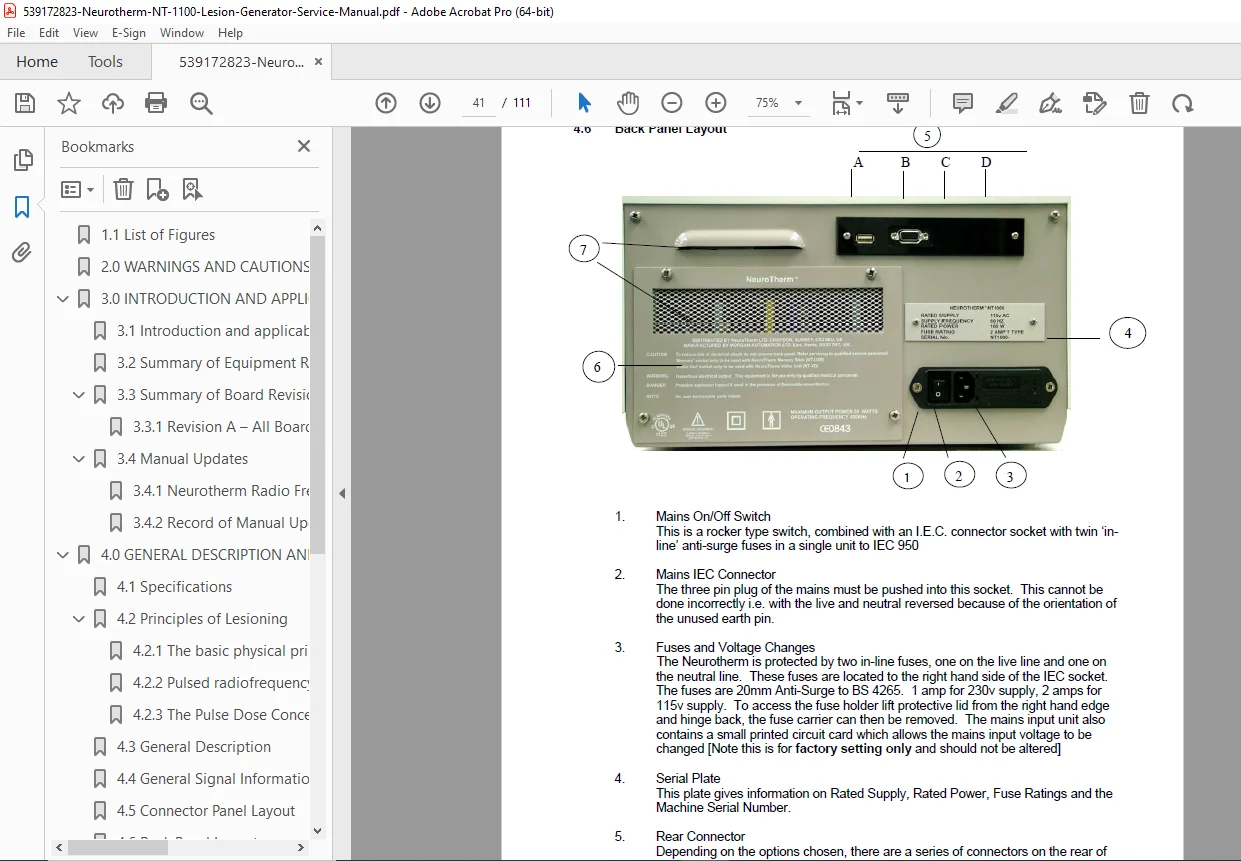This screenshot has height=861, width=1241.
Task: Open Attachments paperclip panel
Action: (22, 253)
